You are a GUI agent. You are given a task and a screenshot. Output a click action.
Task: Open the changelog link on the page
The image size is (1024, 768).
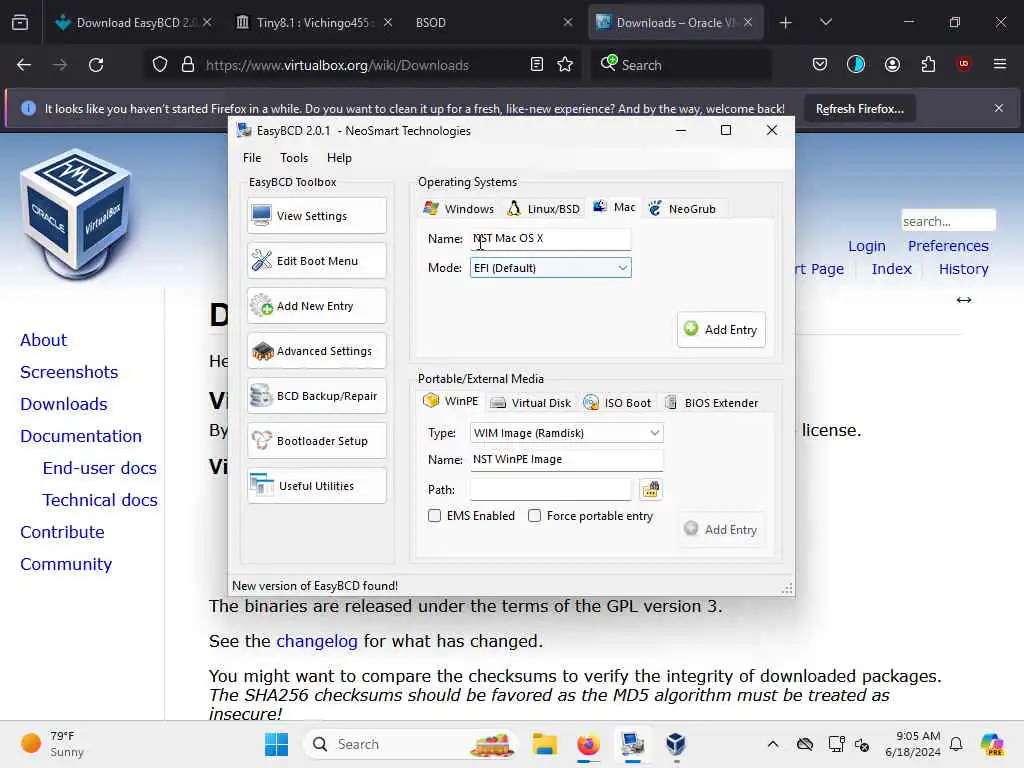point(317,641)
